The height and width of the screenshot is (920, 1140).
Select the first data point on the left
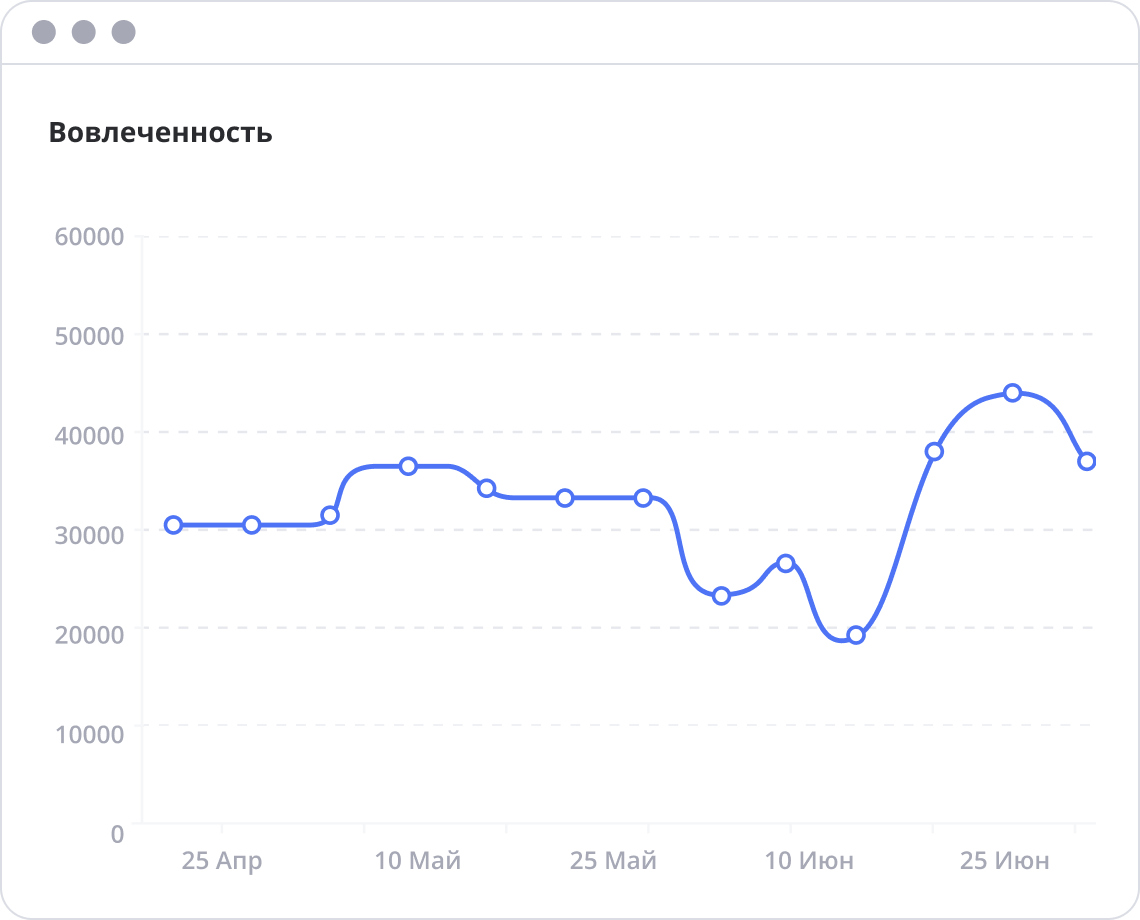coord(173,525)
